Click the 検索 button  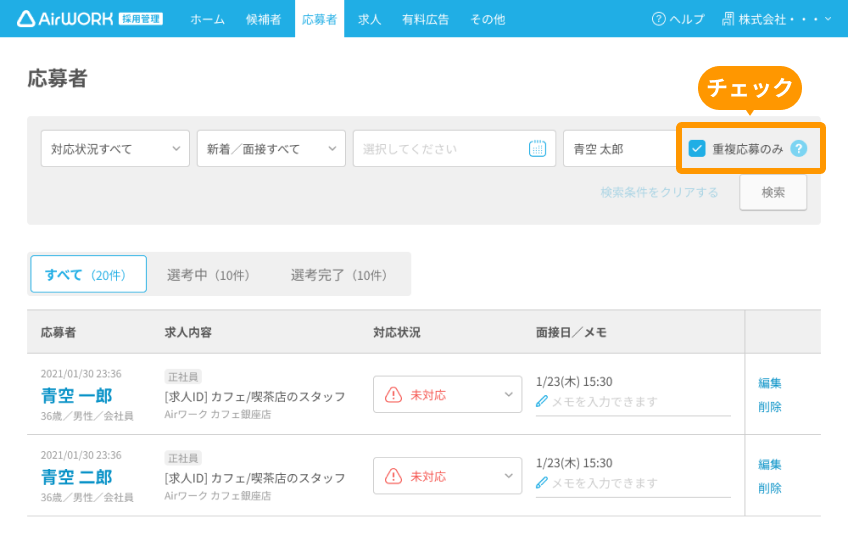click(x=773, y=192)
